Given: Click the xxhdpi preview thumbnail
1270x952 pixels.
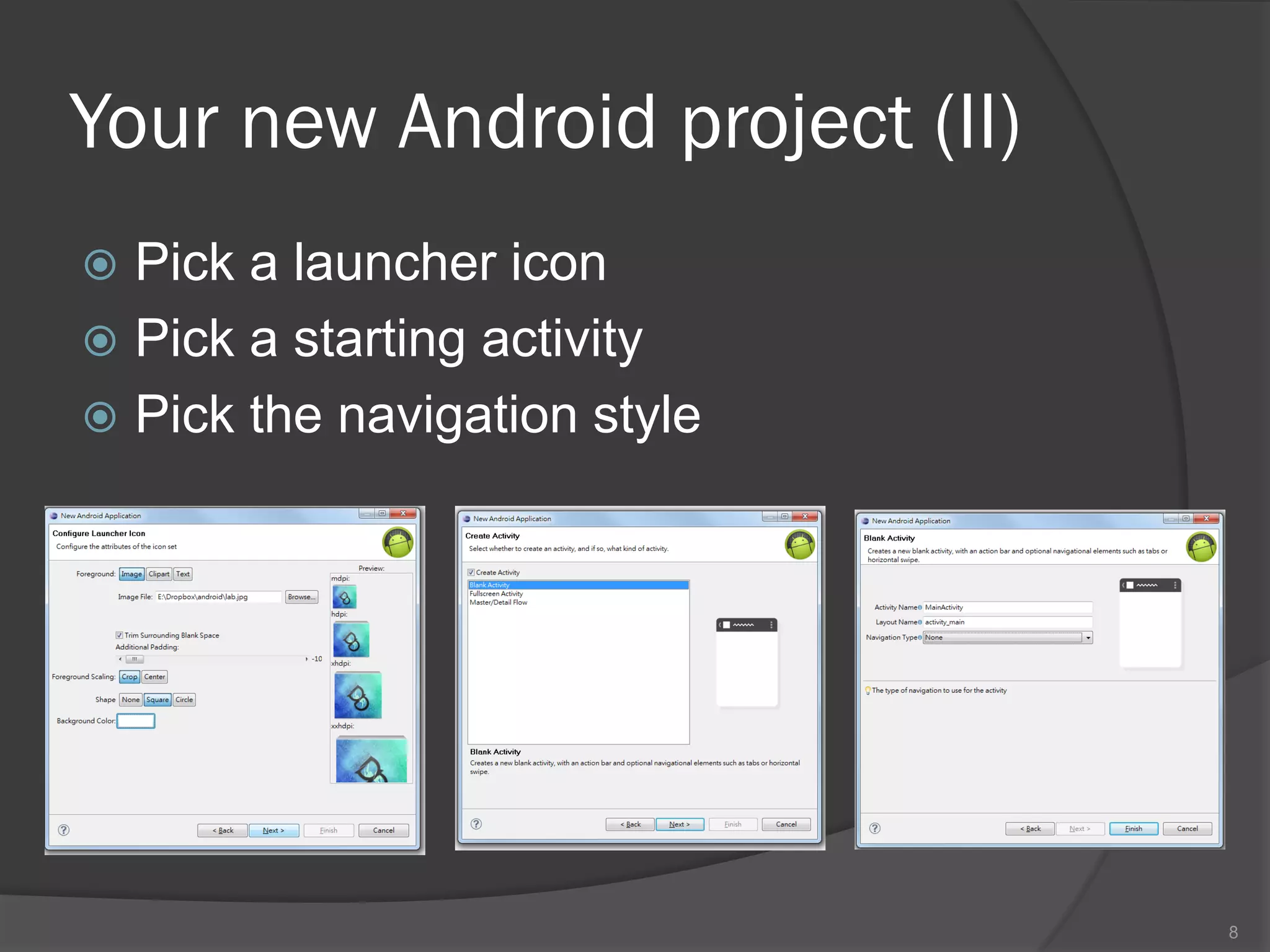Looking at the screenshot, I should tap(371, 759).
